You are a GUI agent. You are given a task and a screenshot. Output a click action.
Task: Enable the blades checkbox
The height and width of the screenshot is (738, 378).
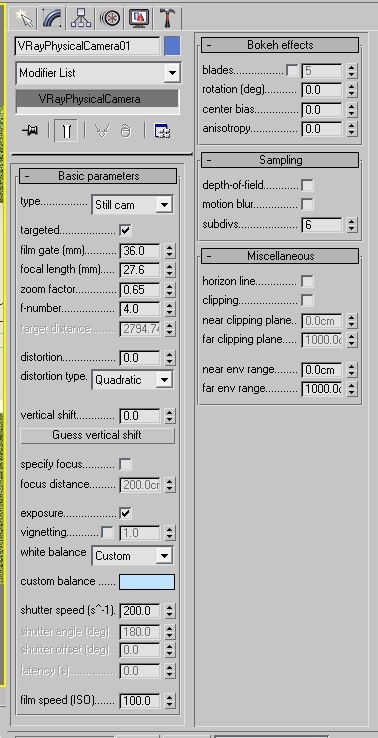(292, 71)
